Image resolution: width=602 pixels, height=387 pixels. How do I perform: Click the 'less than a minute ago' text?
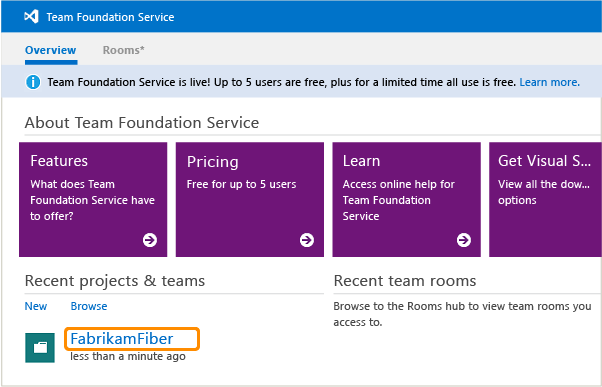pos(128,356)
